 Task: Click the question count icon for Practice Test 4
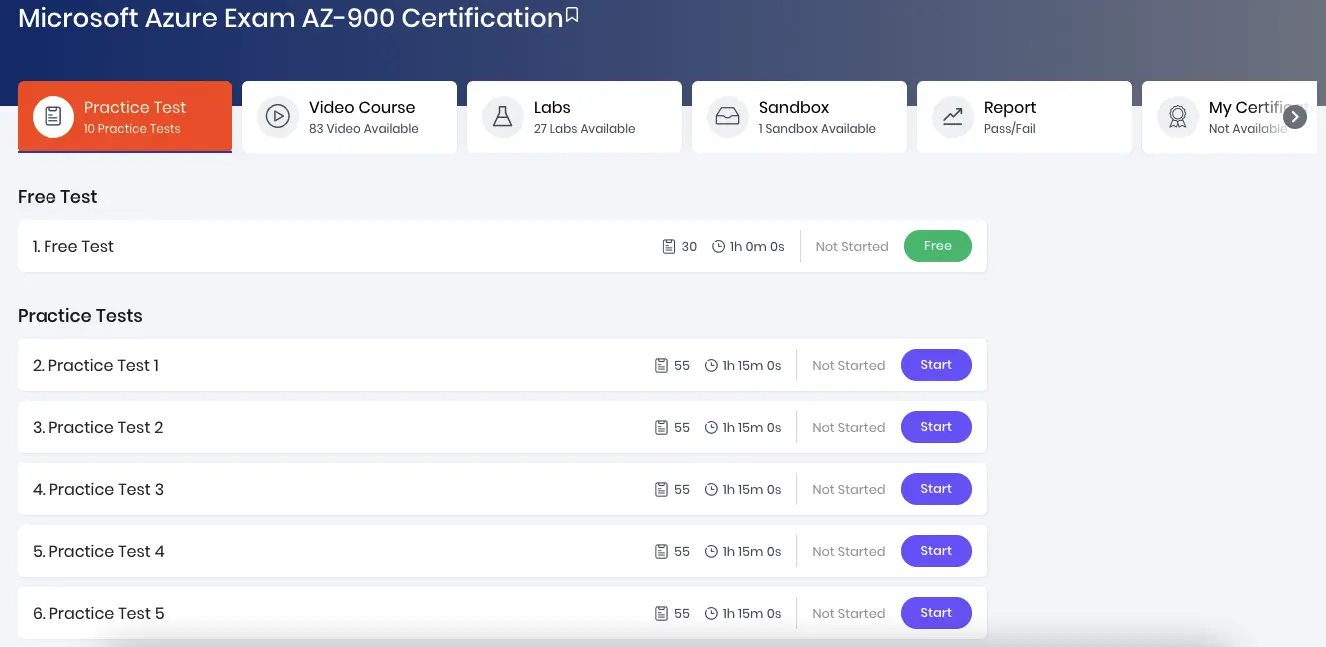click(661, 551)
